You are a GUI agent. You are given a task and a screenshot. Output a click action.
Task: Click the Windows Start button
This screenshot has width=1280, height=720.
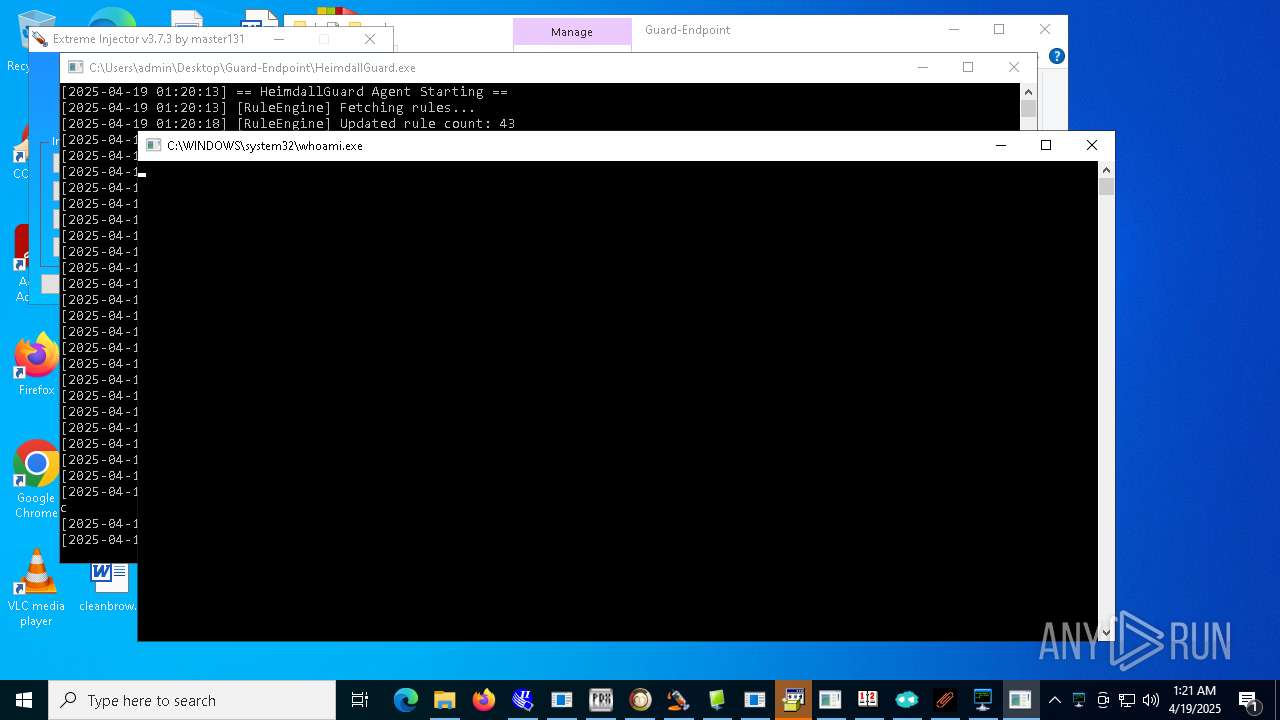point(23,700)
